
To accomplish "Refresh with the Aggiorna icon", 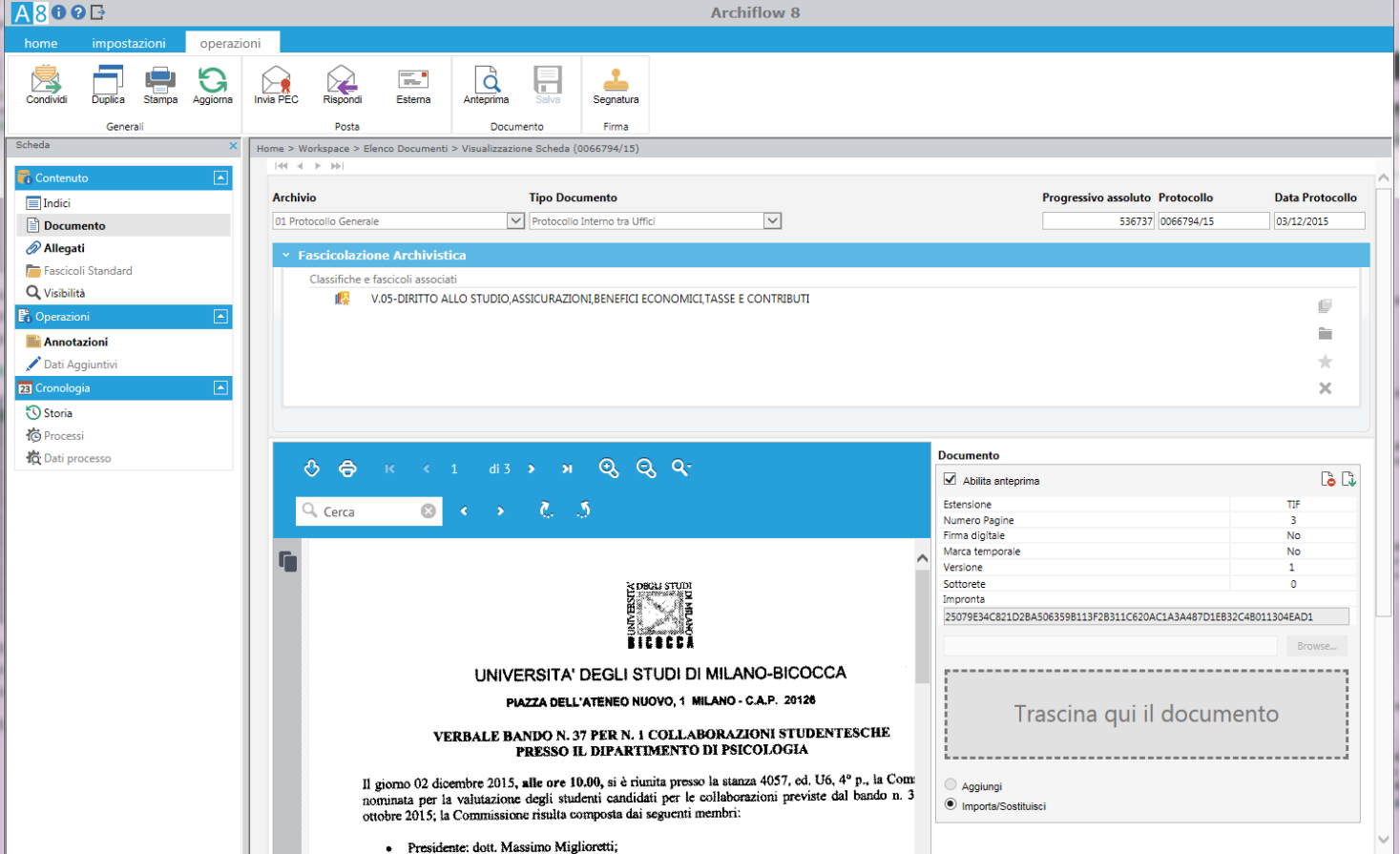I will 212,80.
